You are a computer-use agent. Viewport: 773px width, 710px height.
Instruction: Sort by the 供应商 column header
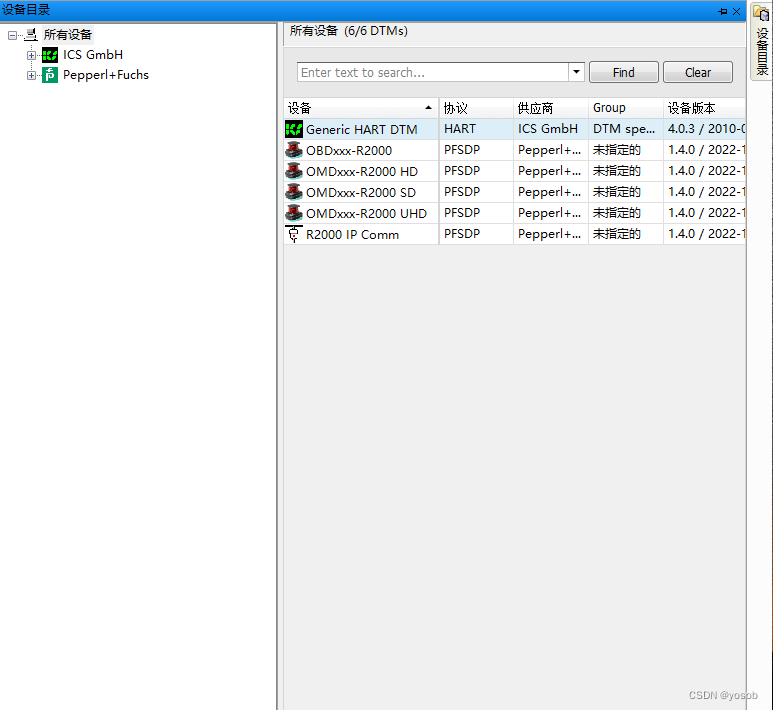(551, 108)
